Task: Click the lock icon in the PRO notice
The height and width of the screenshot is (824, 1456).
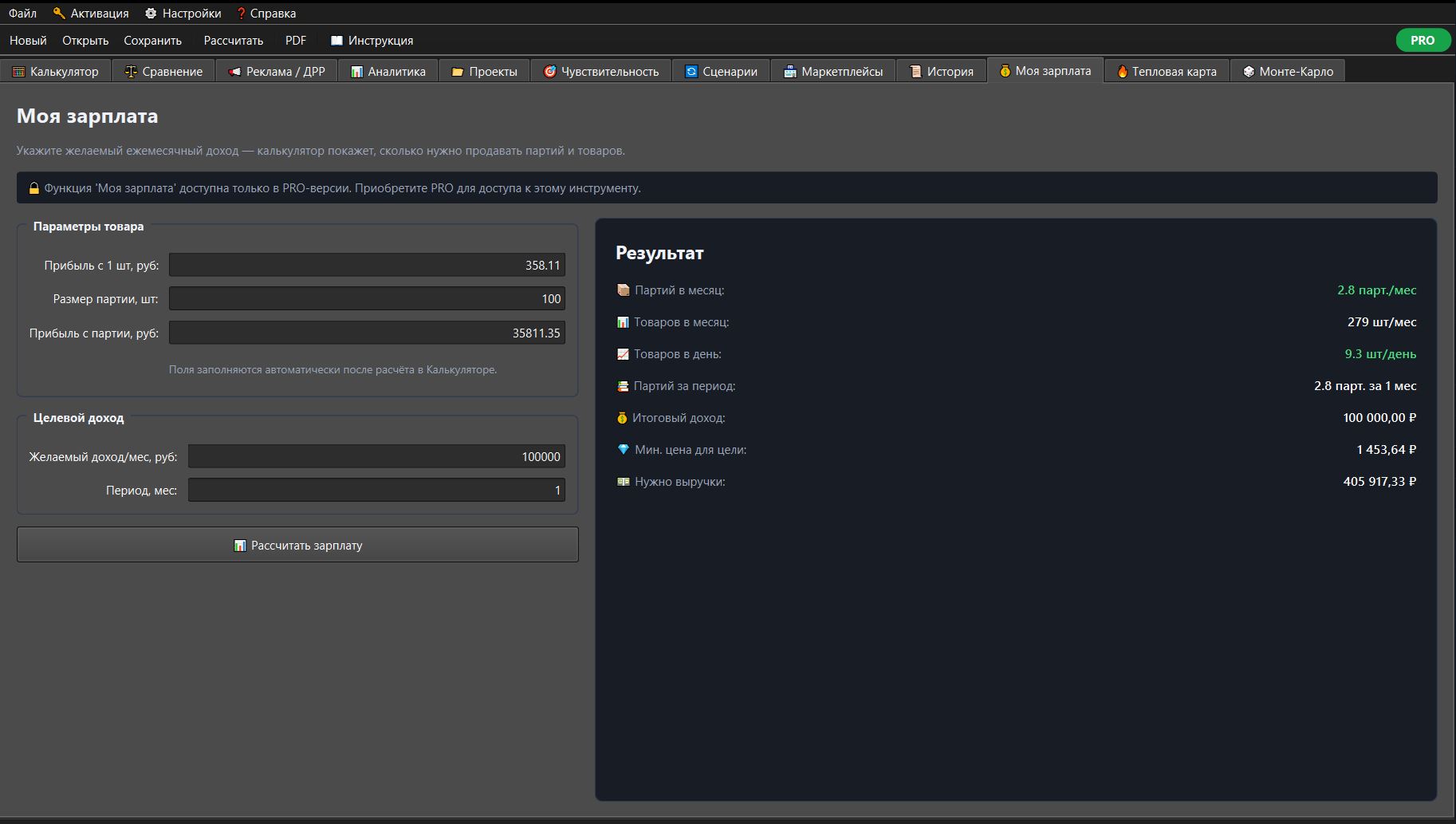Action: (34, 188)
